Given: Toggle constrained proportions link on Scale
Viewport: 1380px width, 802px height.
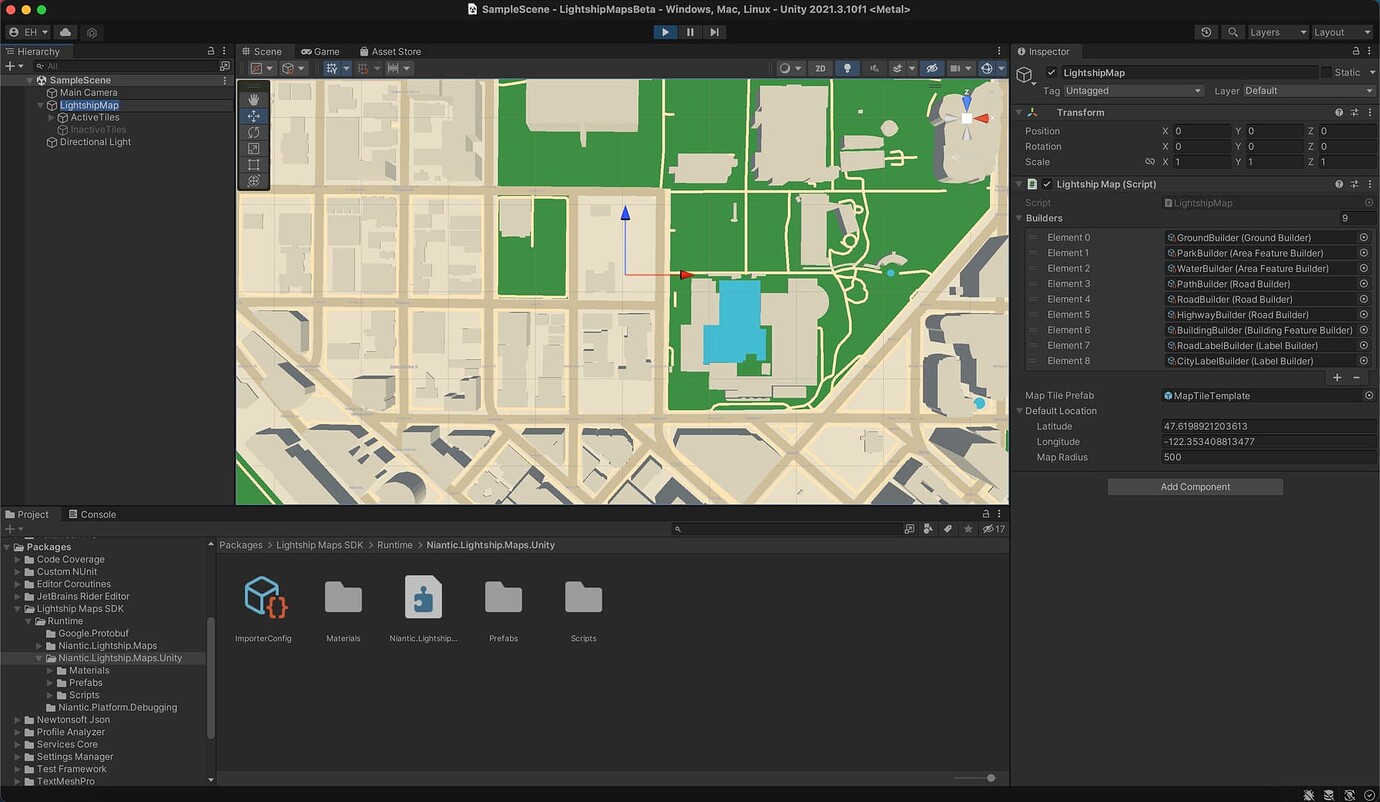Looking at the screenshot, I should coord(1149,161).
